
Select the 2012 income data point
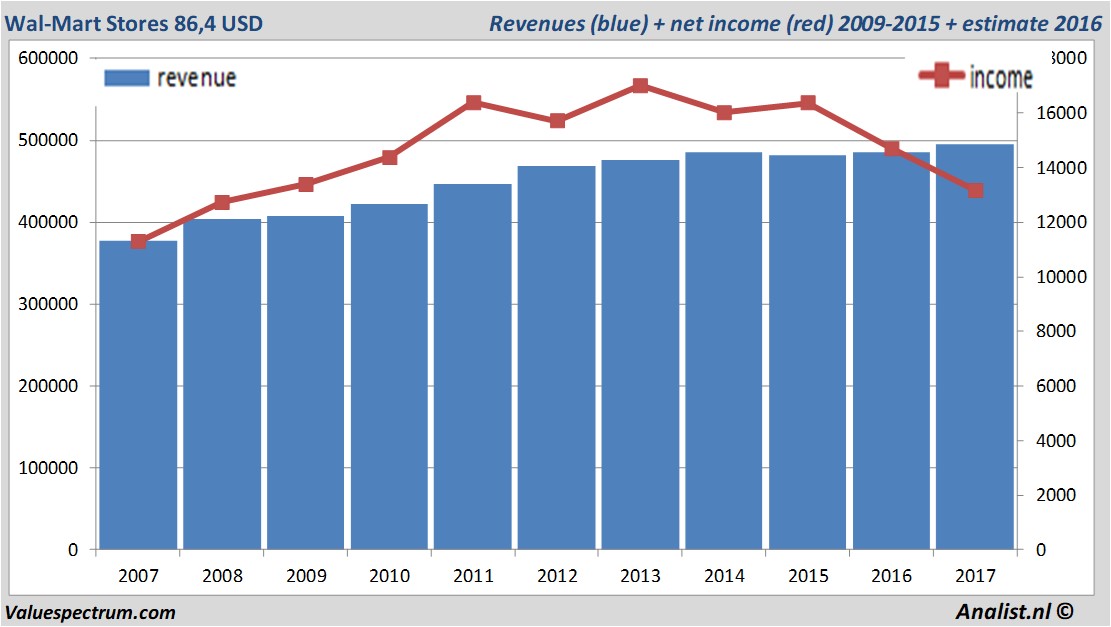point(557,120)
